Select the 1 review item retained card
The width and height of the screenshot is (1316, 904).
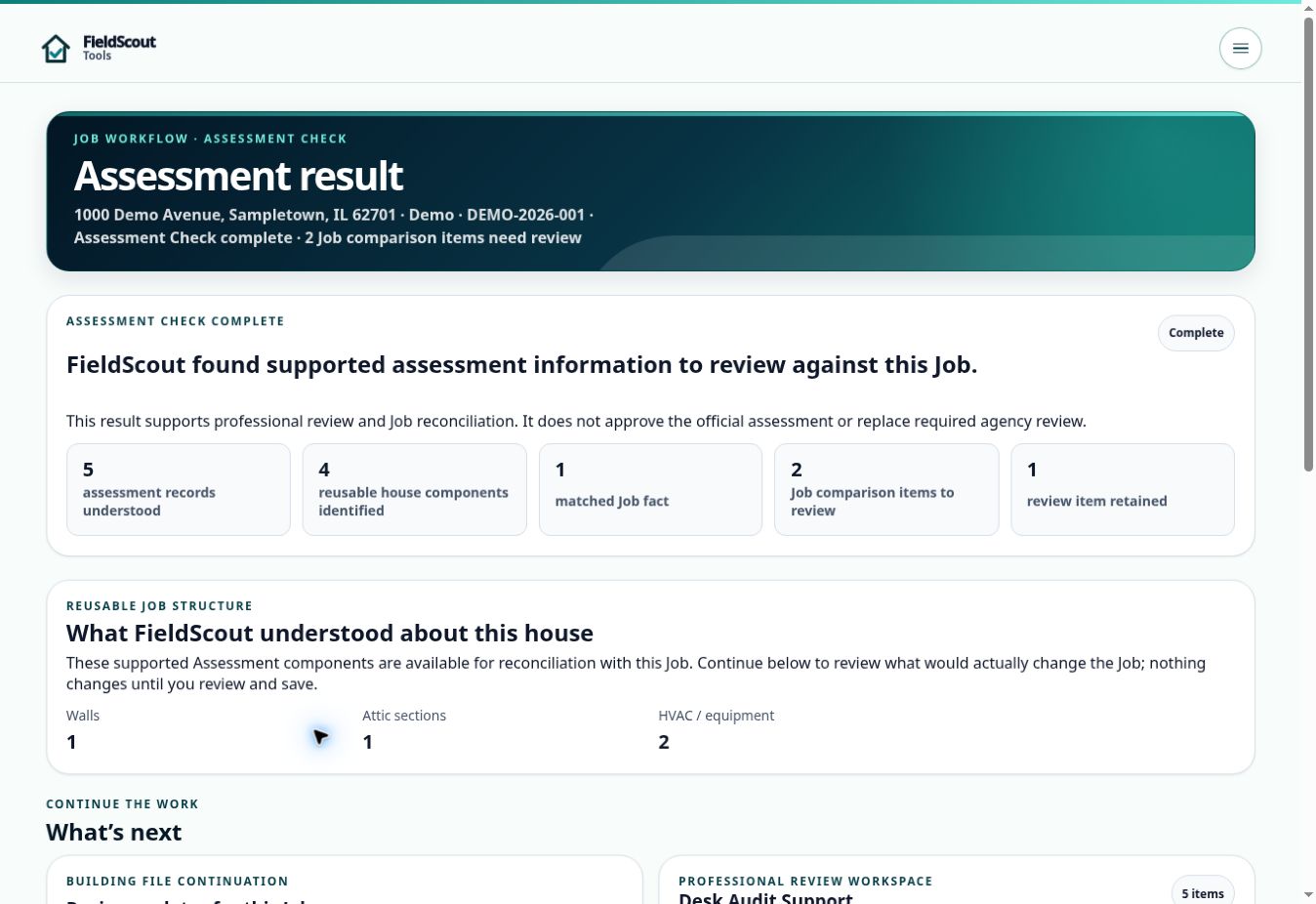tap(1123, 489)
